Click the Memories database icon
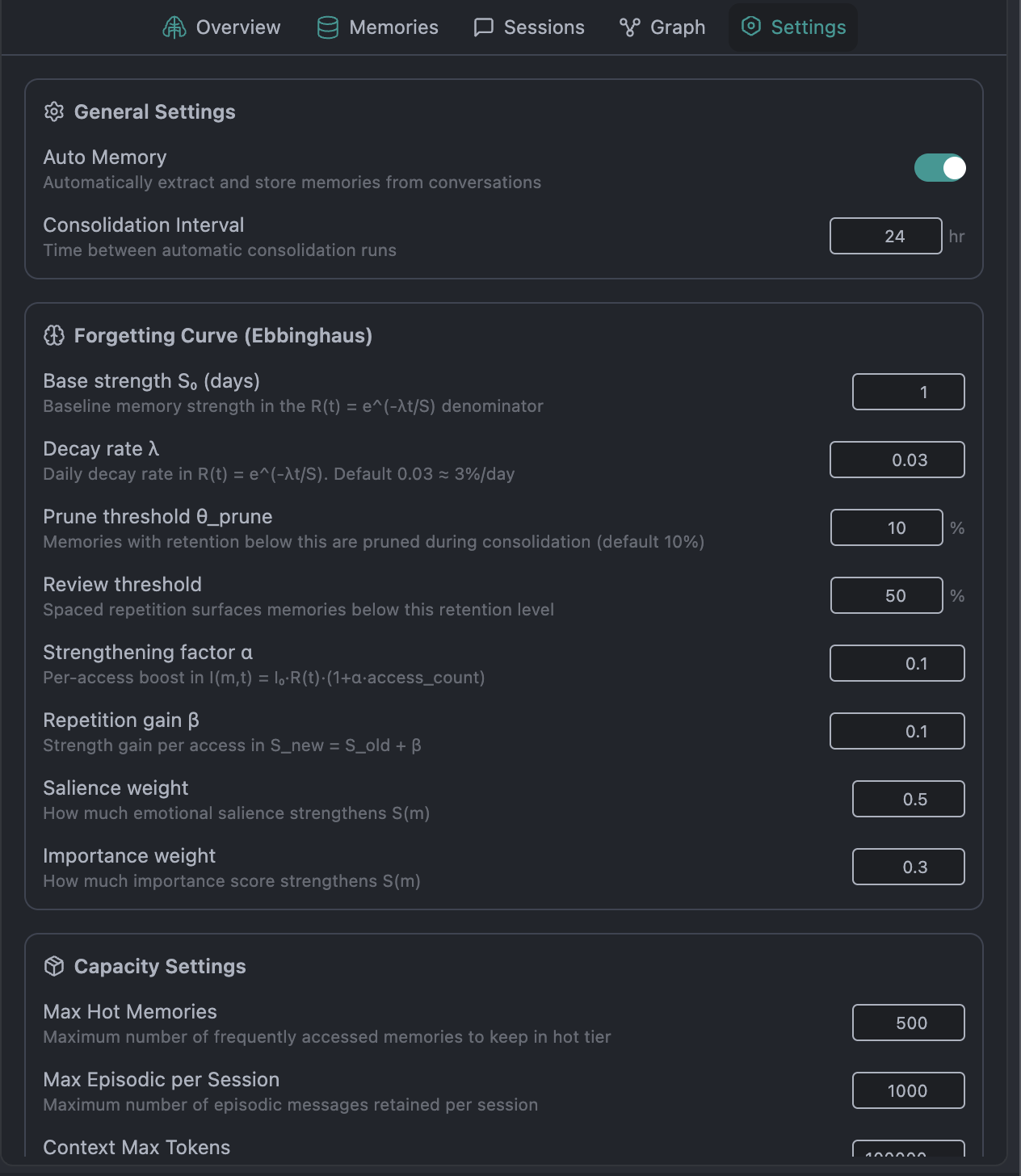 coord(328,27)
